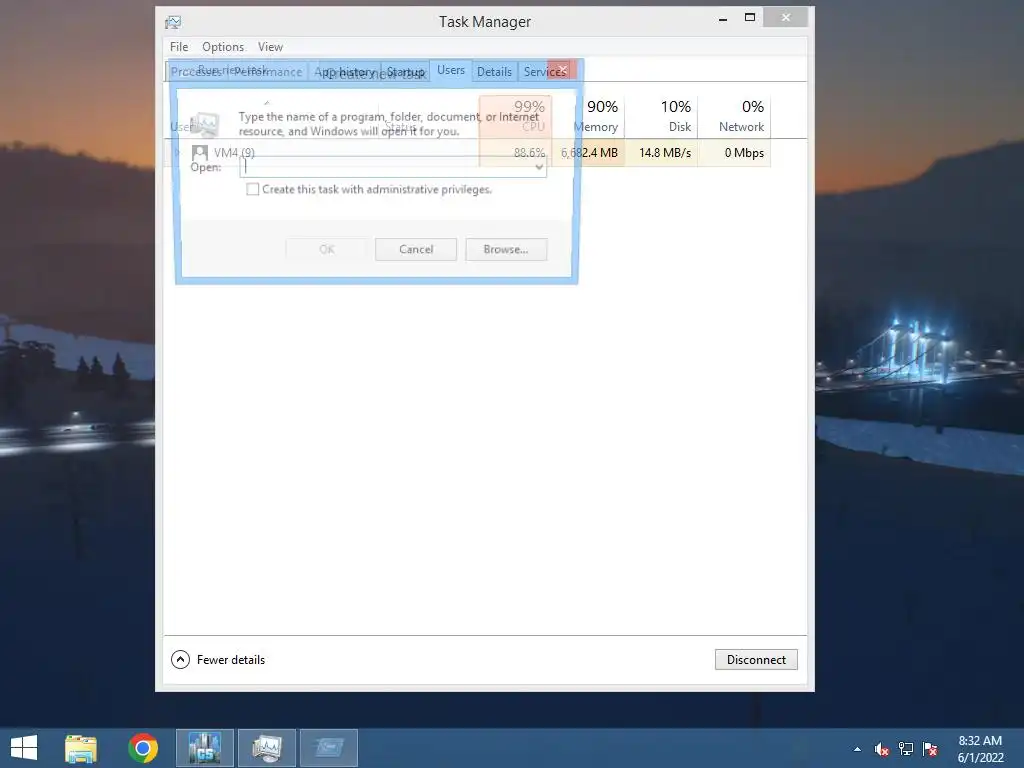Image resolution: width=1024 pixels, height=768 pixels.
Task: Click the OK button in run dialog
Action: 327,249
